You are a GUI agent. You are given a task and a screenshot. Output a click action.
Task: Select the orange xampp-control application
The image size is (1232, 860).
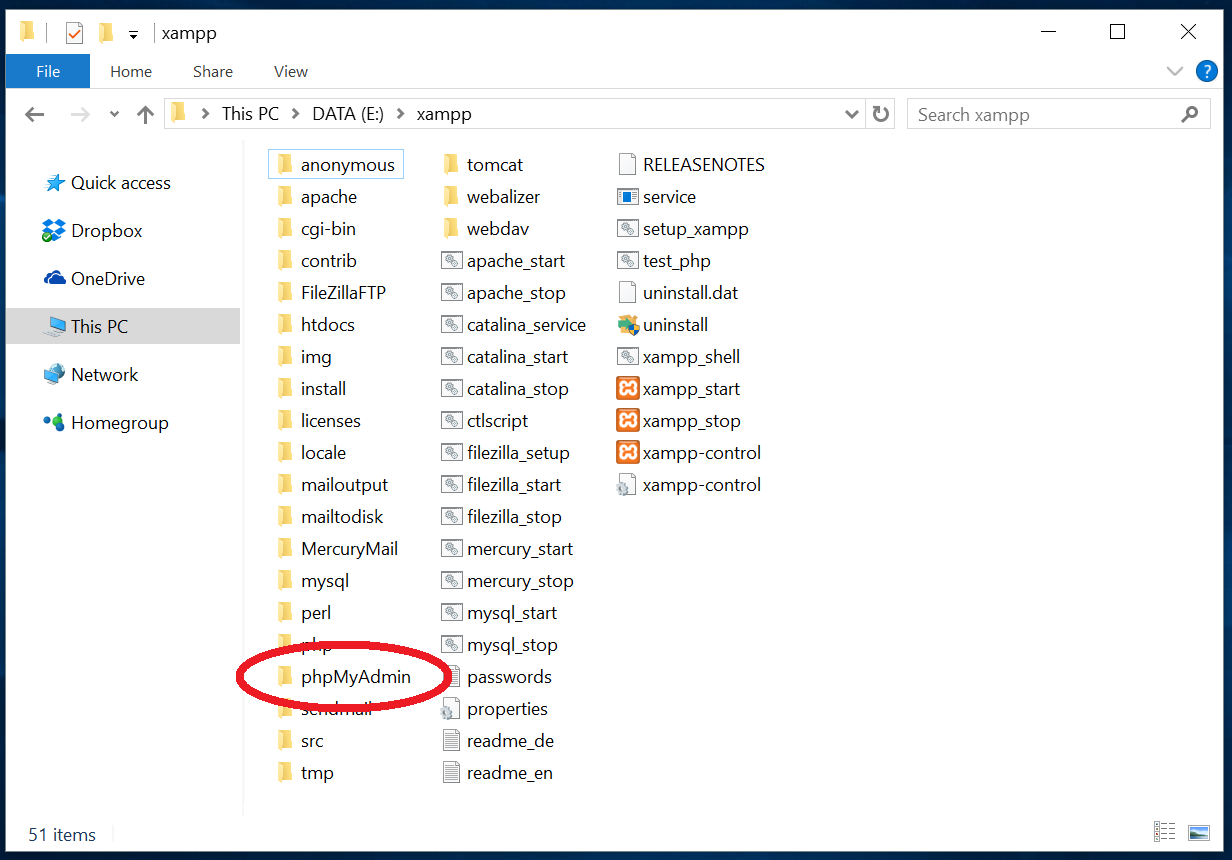[689, 453]
